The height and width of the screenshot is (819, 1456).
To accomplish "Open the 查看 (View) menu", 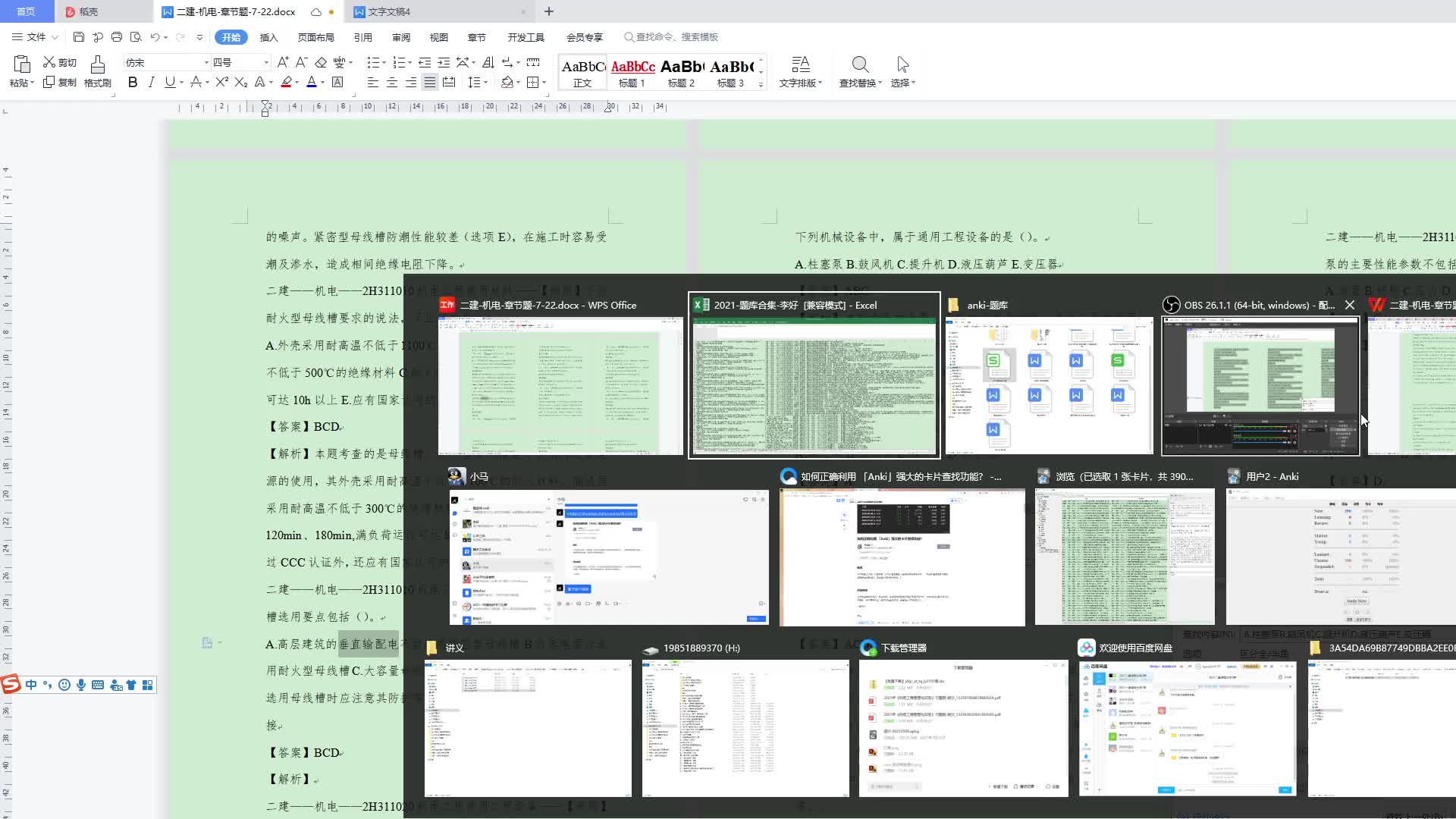I will [x=438, y=37].
